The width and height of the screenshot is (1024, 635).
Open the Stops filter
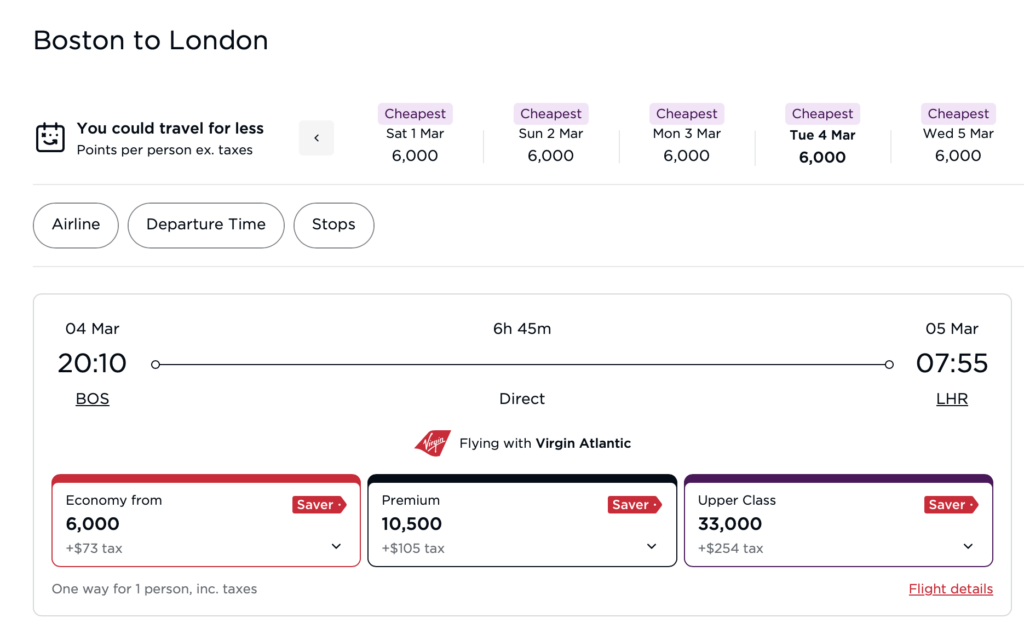coord(334,225)
